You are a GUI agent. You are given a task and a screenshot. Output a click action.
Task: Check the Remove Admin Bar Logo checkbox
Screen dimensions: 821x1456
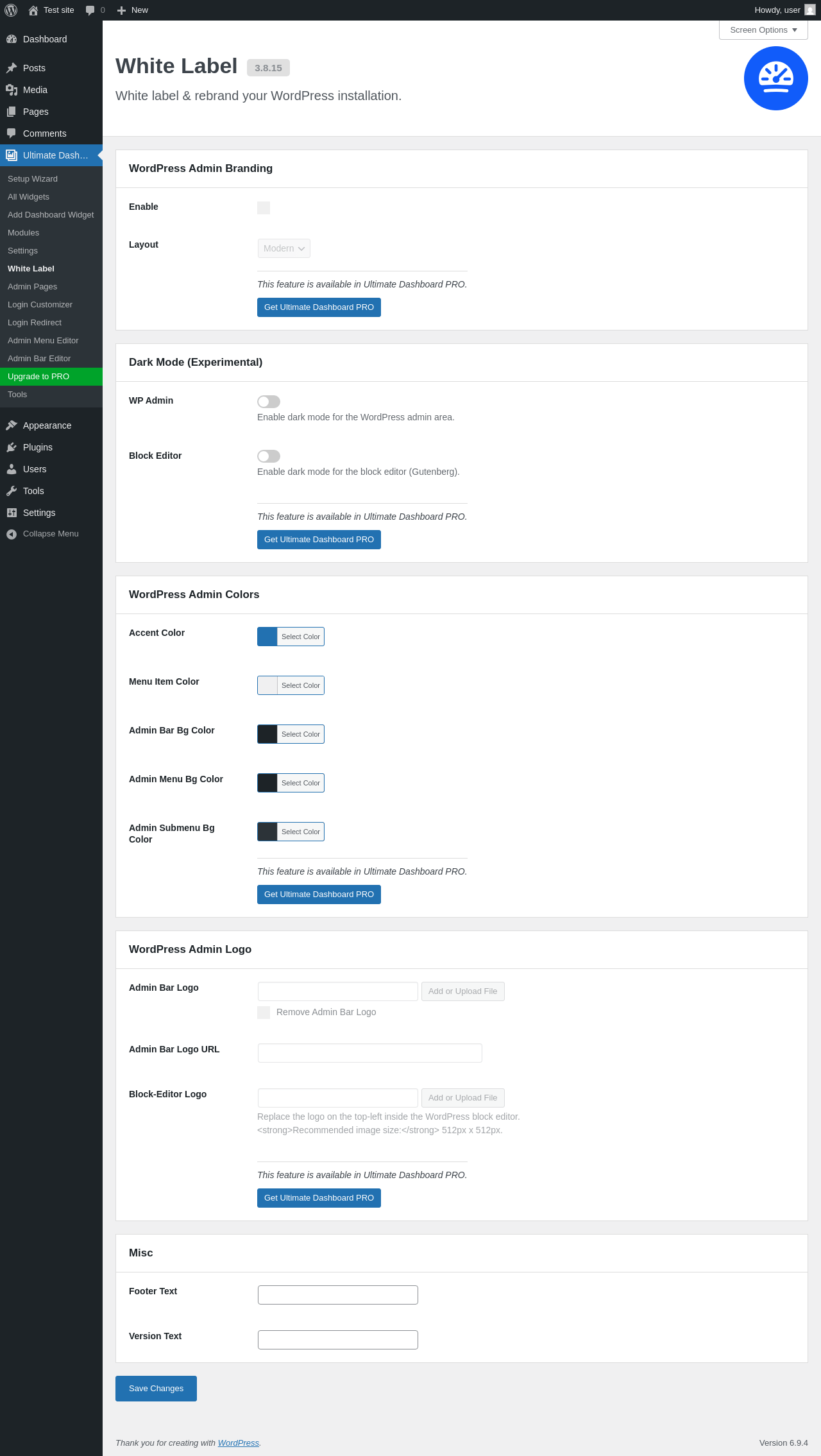264,1013
